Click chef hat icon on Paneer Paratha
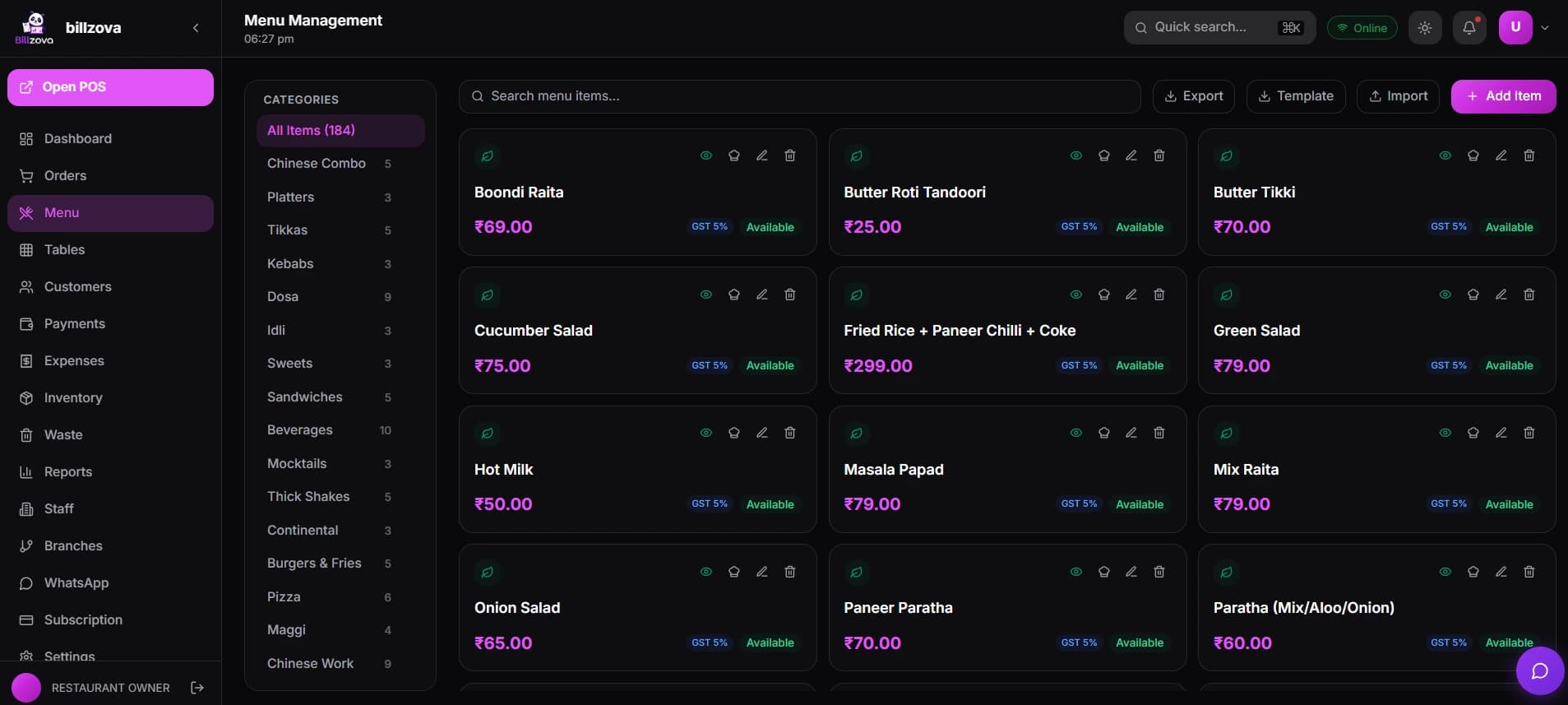 pos(1104,572)
